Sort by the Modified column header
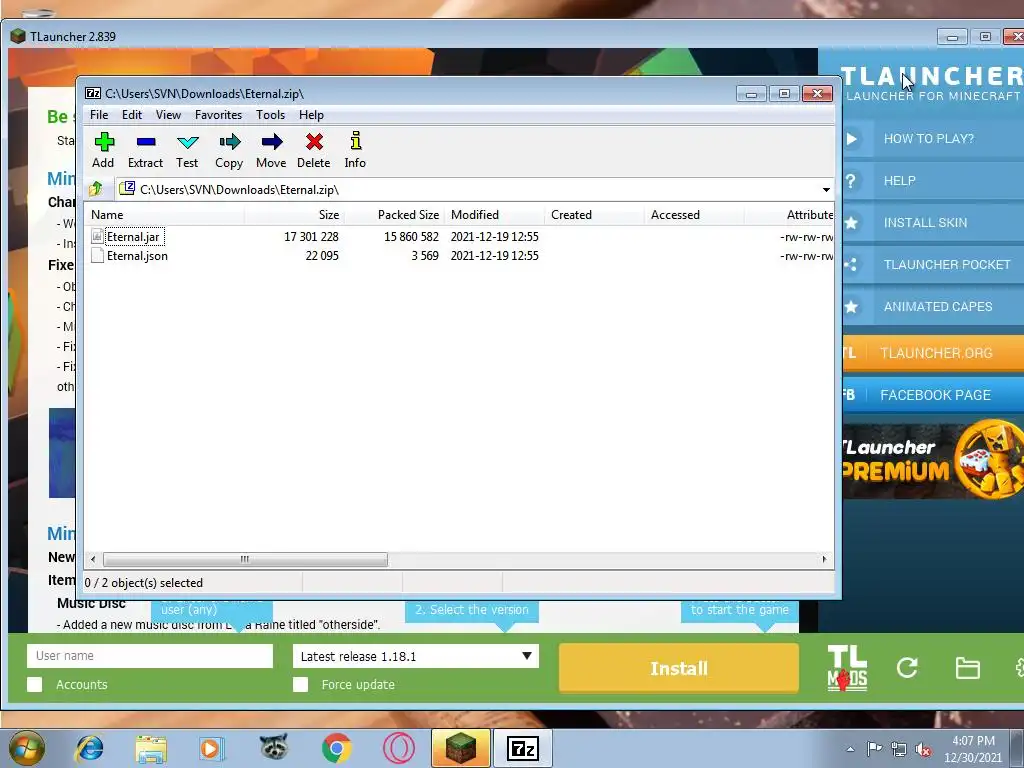Viewport: 1024px width, 768px height. (x=494, y=215)
